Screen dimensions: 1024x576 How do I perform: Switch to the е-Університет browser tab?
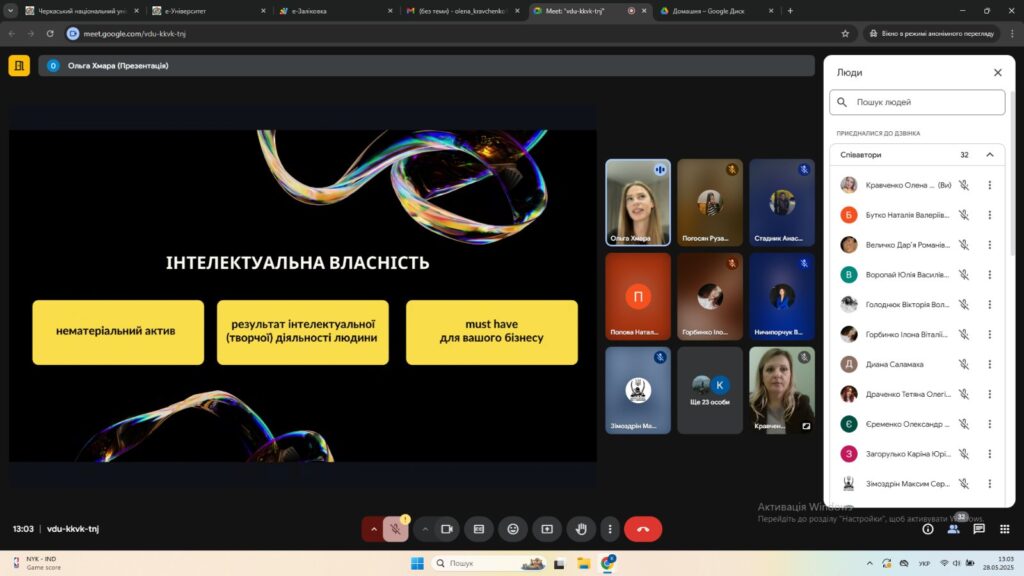(205, 11)
